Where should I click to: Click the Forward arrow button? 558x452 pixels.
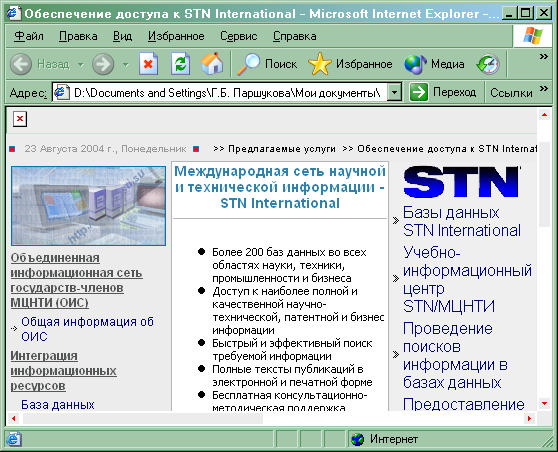pyautogui.click(x=103, y=64)
